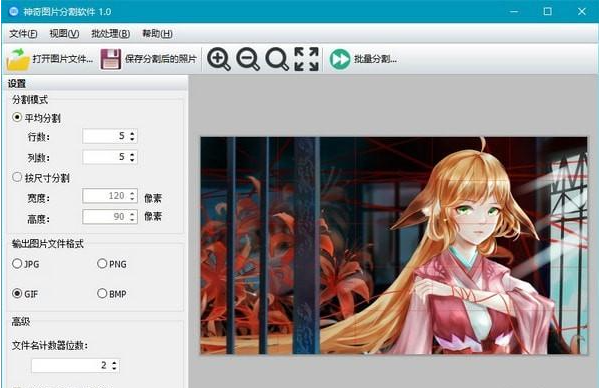Screen dimensions: 599x388
Task: Increase the 行数 row count stepper
Action: [x=132, y=133]
